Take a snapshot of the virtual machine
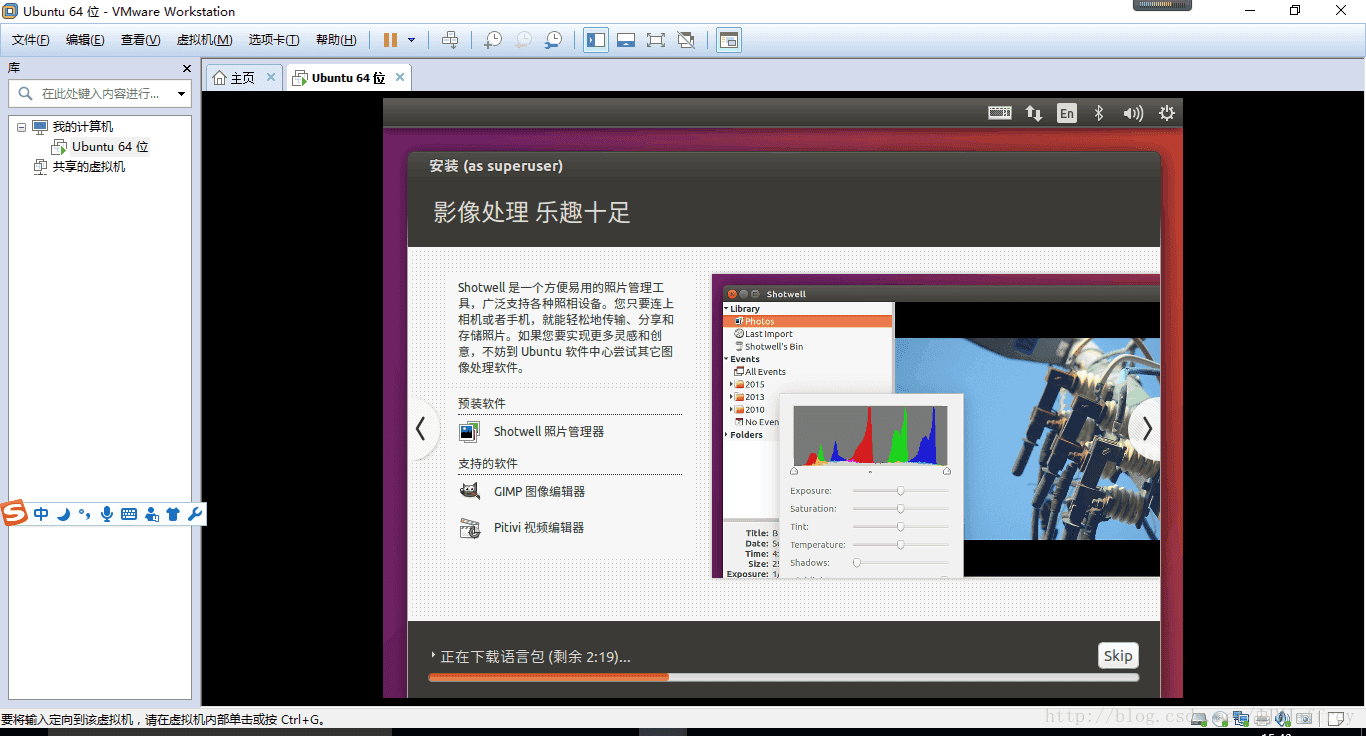 (492, 40)
